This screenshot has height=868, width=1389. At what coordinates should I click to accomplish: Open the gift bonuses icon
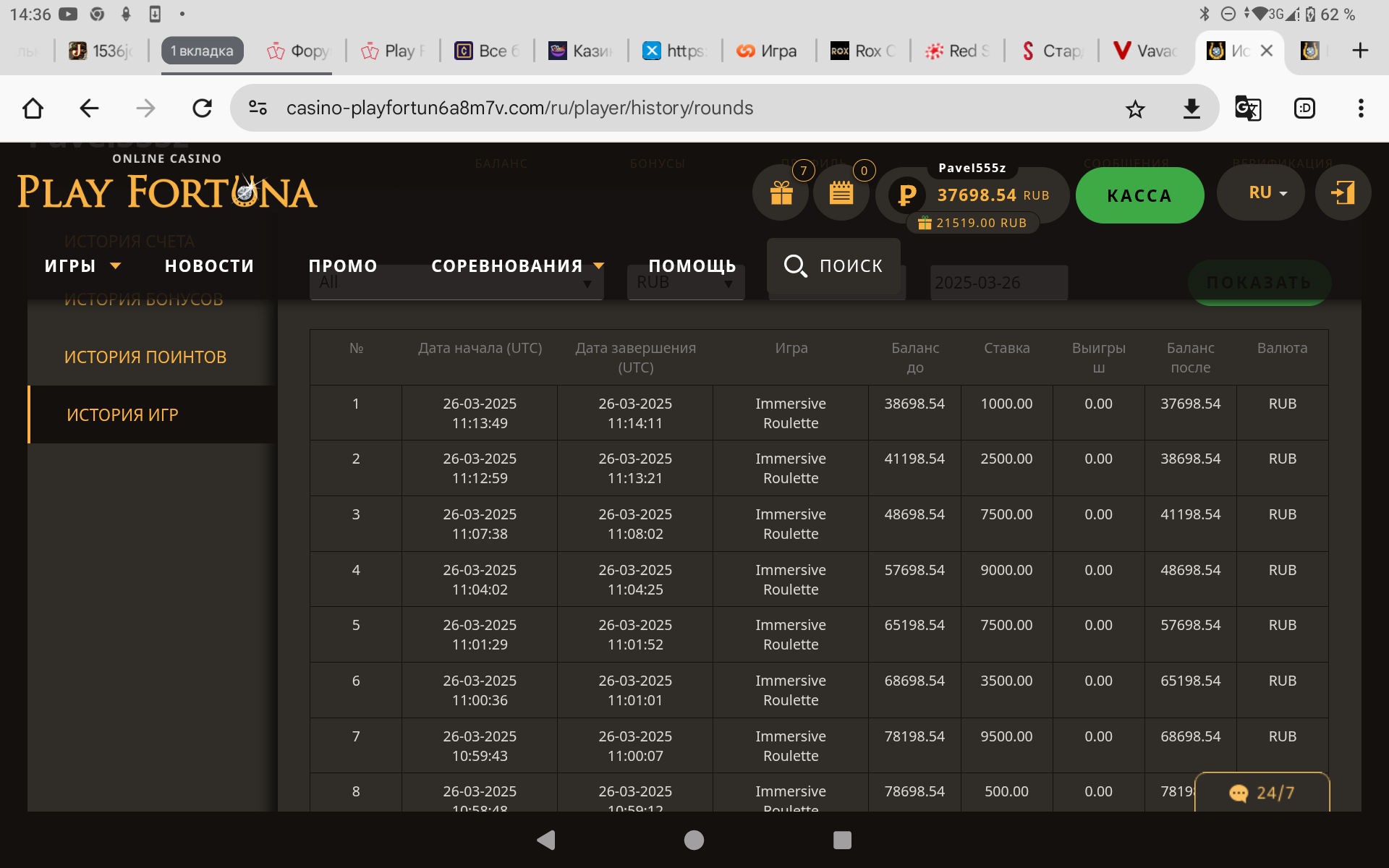pos(781,193)
